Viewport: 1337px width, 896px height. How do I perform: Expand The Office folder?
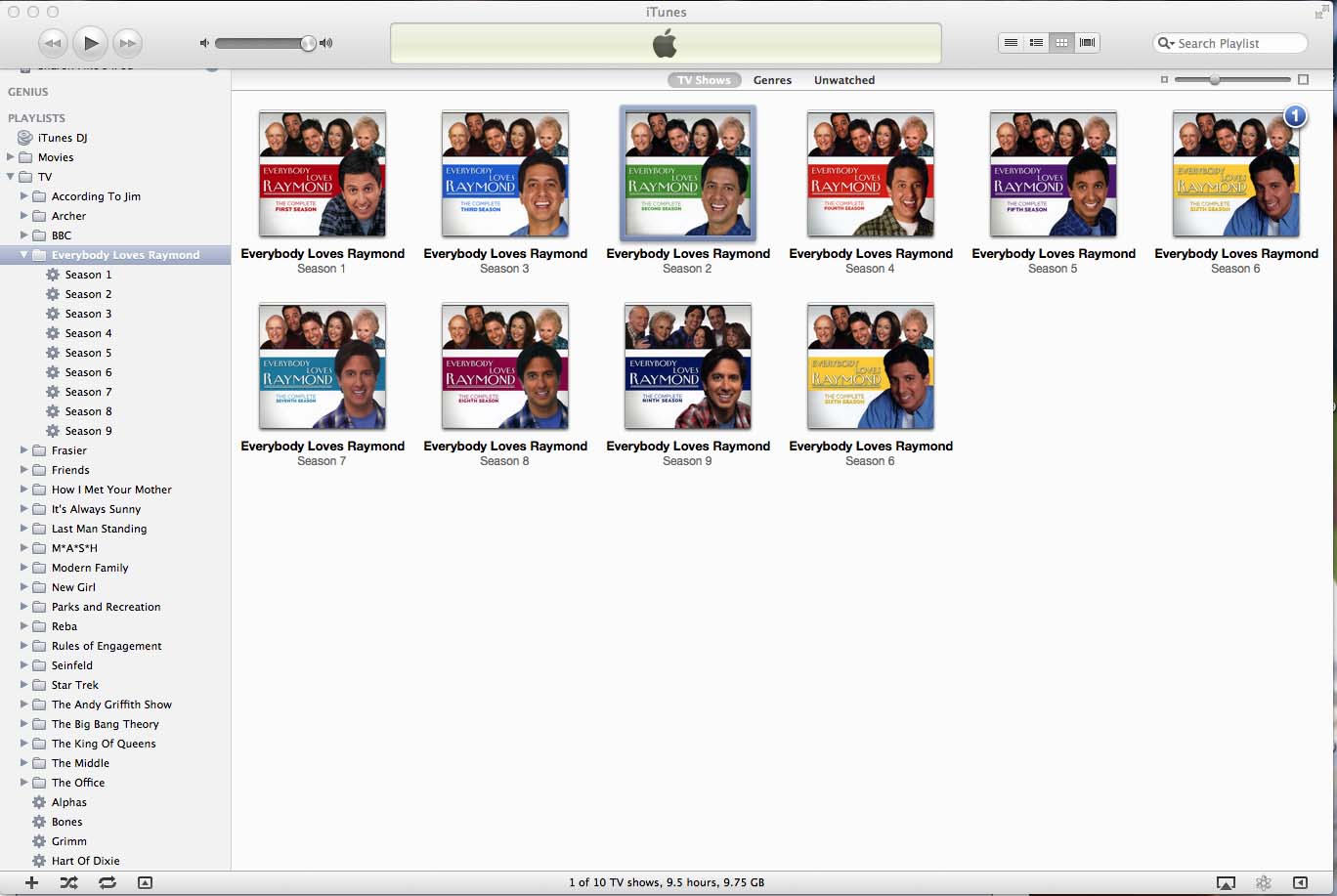click(x=24, y=783)
